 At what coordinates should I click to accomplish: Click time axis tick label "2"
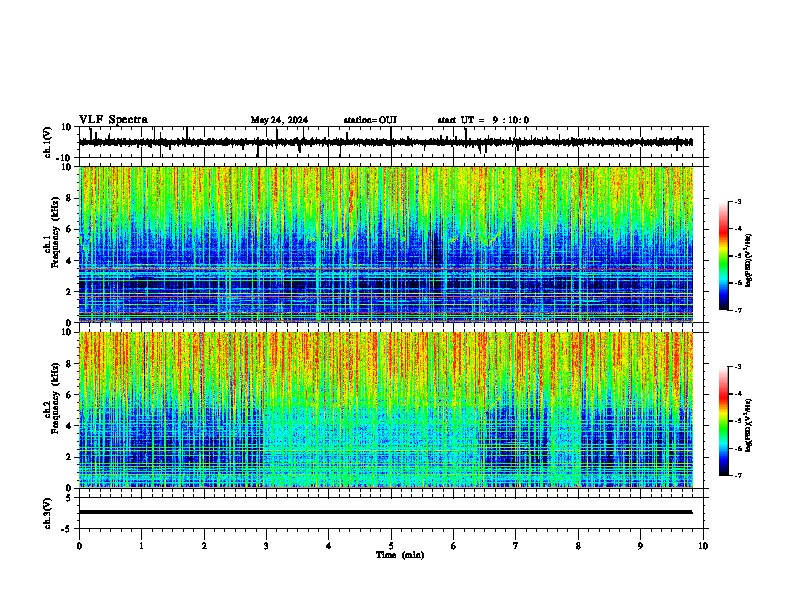tap(204, 546)
